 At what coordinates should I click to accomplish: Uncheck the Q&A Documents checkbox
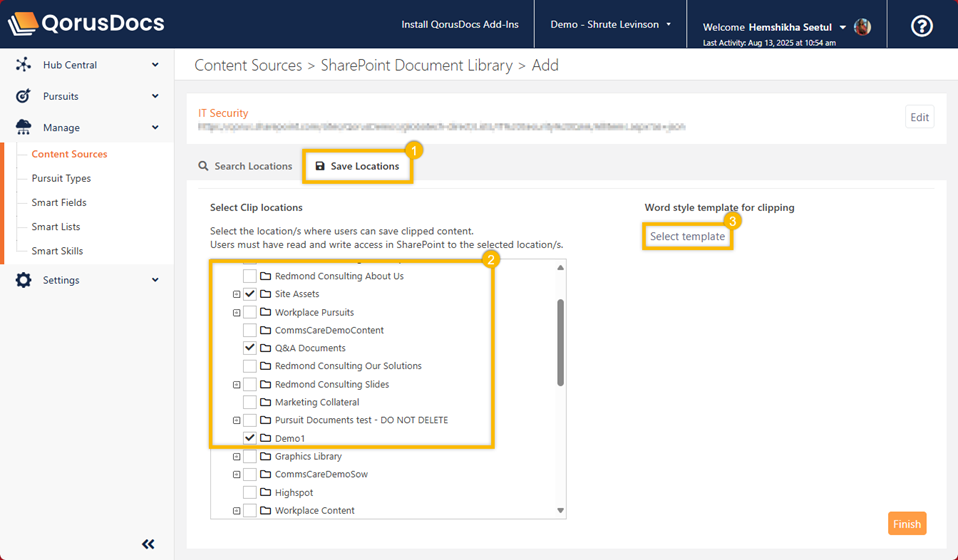click(x=250, y=348)
